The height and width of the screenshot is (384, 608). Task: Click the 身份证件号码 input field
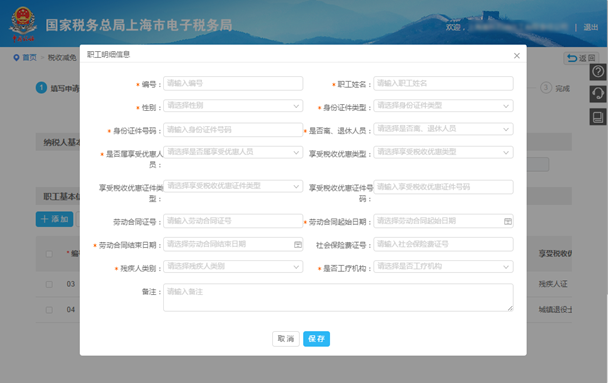[x=233, y=130]
